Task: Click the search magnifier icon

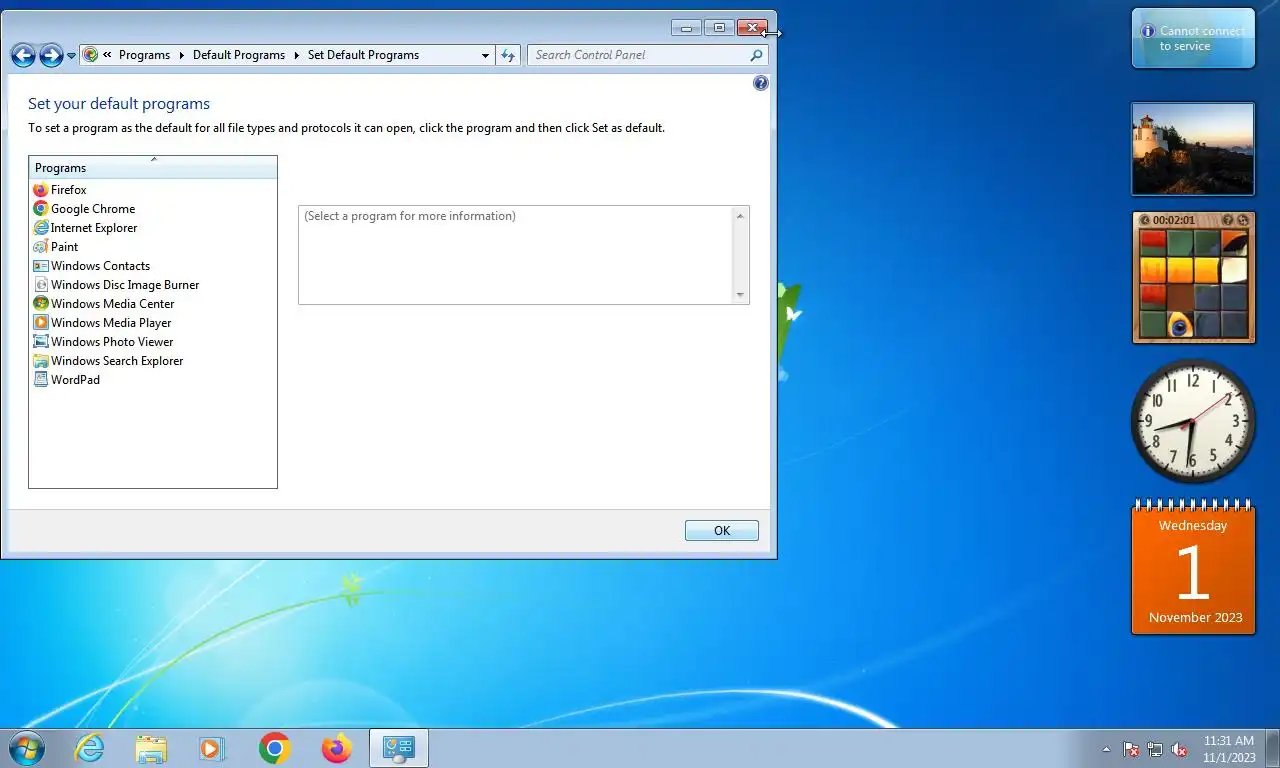Action: [x=757, y=55]
